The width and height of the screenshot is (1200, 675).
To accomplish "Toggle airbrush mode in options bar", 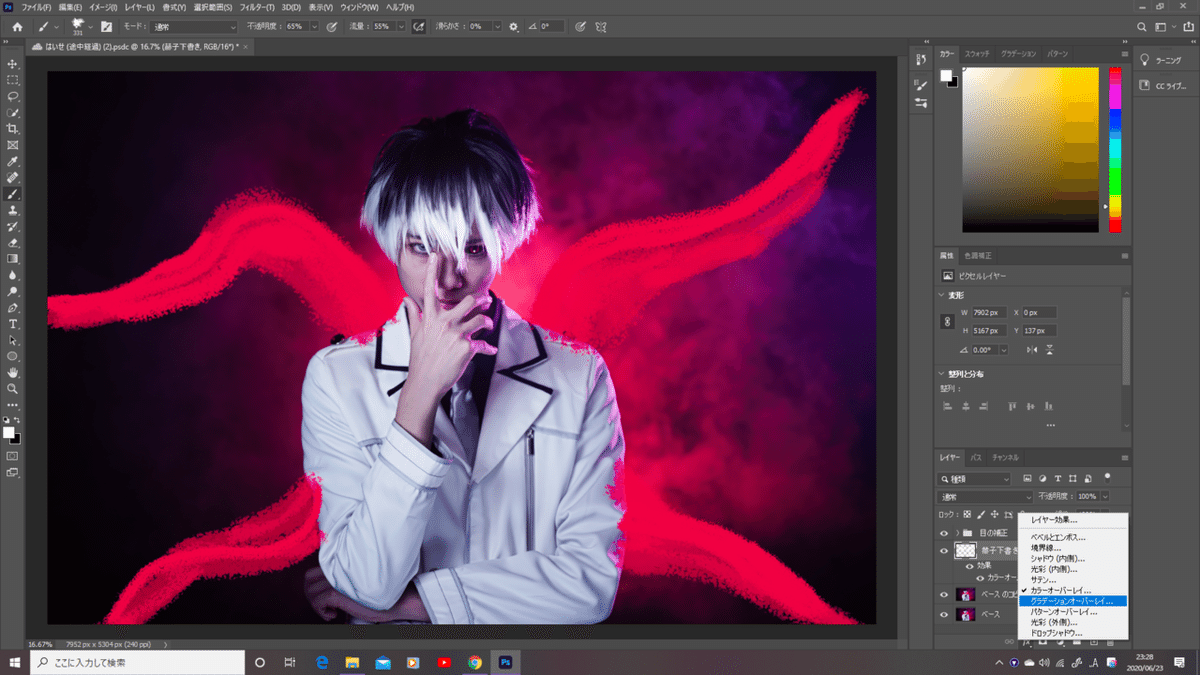I will click(x=418, y=26).
